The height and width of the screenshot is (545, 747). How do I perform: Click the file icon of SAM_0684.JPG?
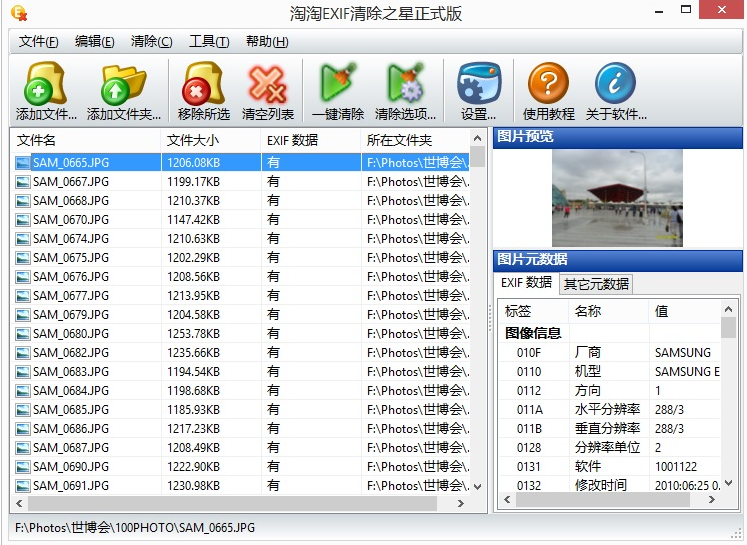coord(22,391)
